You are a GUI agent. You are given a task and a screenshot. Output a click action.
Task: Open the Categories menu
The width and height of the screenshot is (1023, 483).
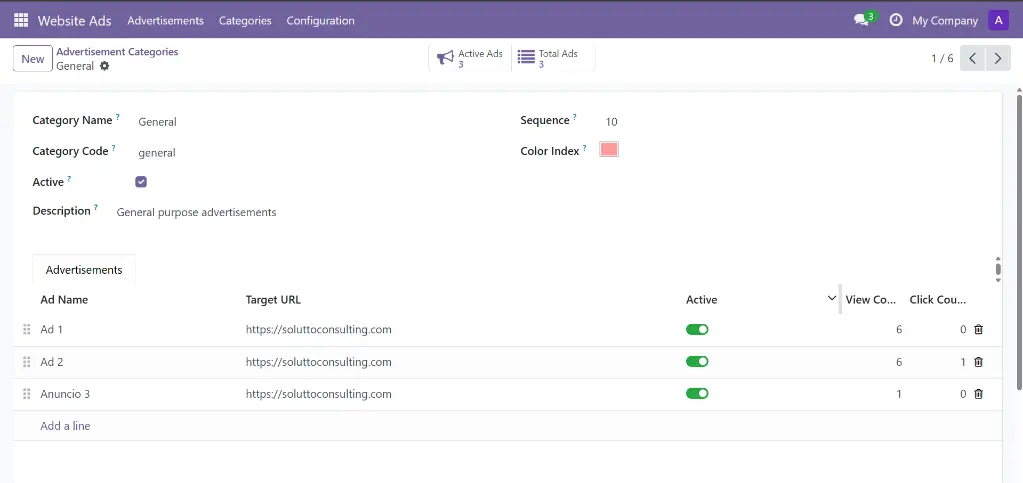[x=245, y=20]
